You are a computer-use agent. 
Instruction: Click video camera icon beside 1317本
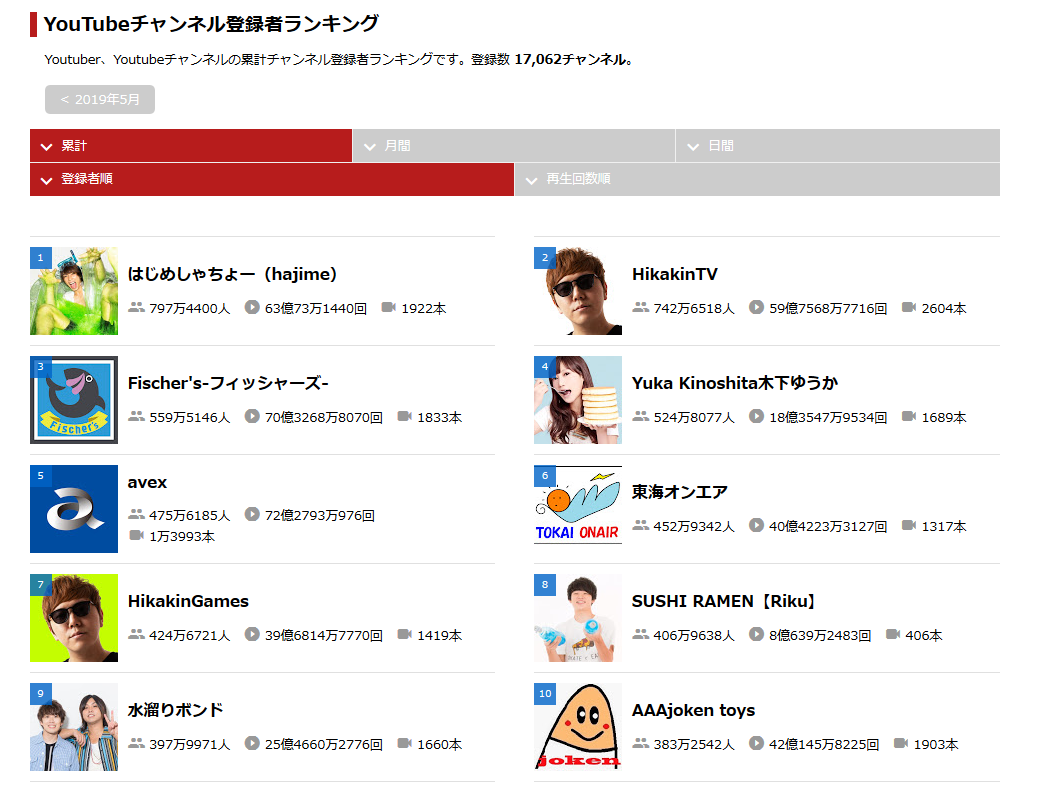click(x=909, y=525)
